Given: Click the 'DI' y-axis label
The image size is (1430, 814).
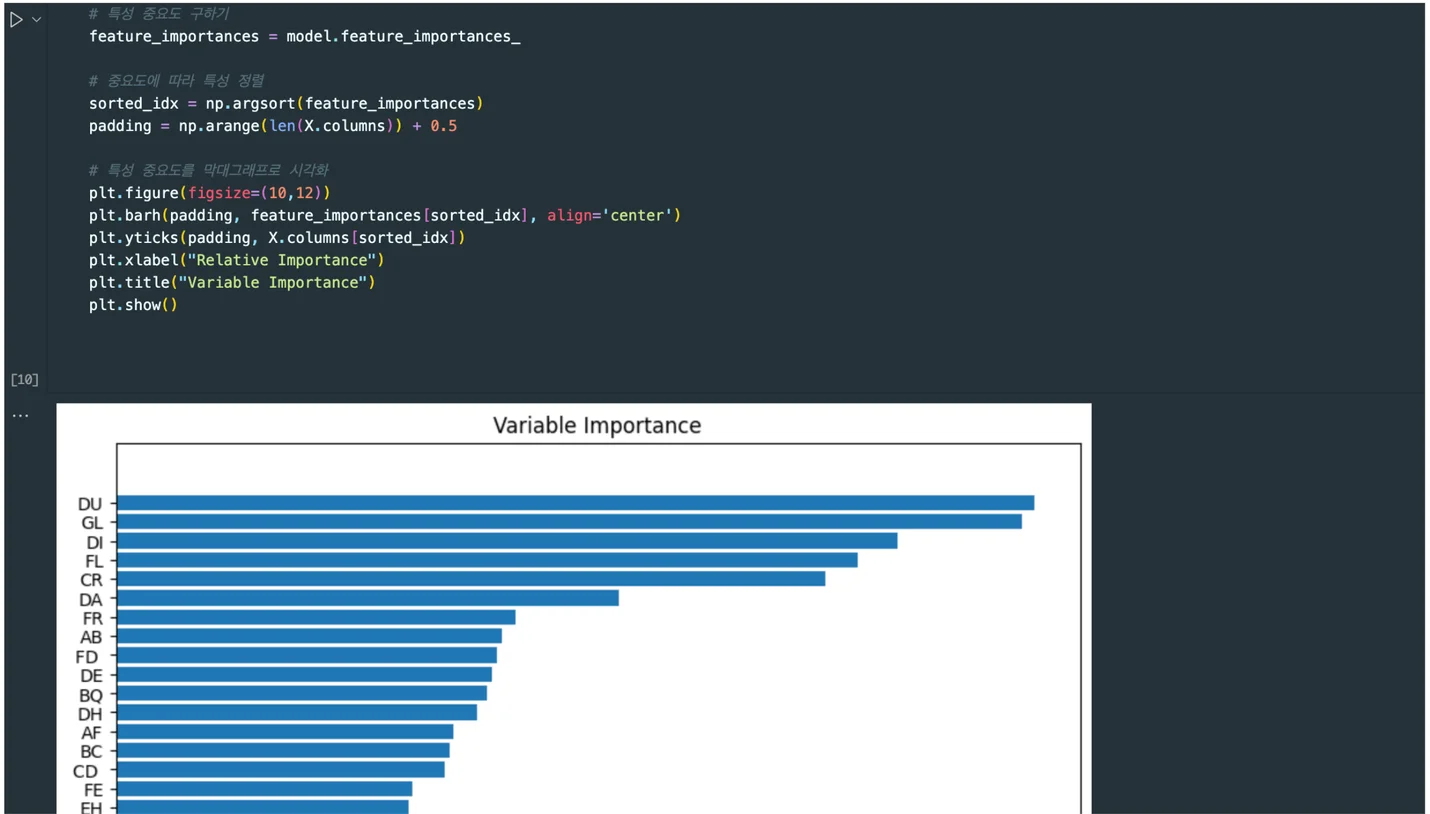Looking at the screenshot, I should [x=95, y=542].
